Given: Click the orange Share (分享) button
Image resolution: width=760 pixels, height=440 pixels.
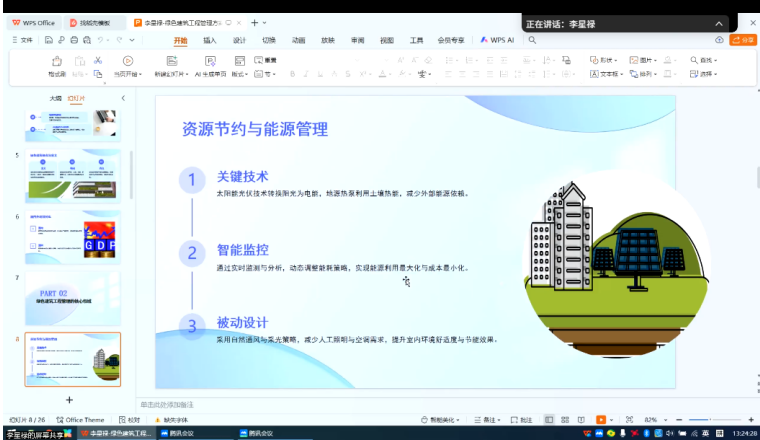Looking at the screenshot, I should 743,40.
